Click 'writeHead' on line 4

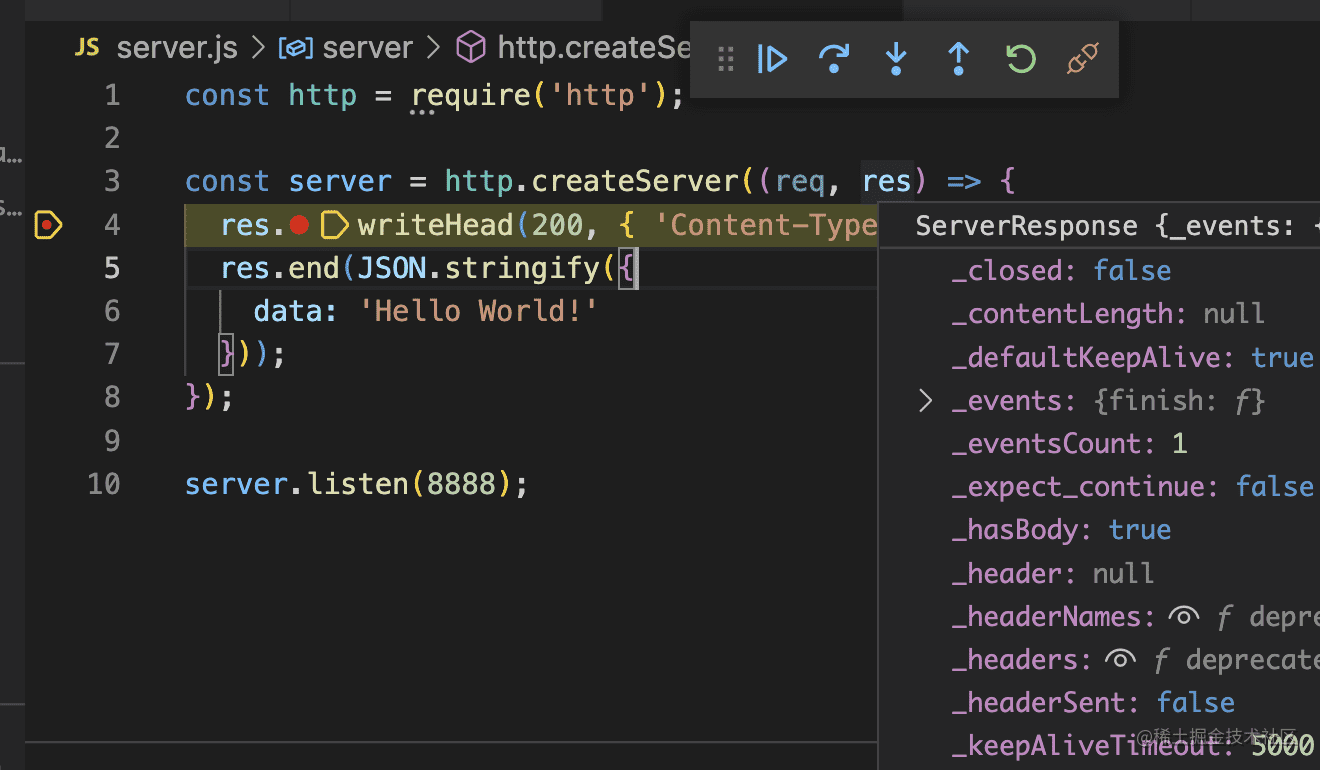point(436,225)
